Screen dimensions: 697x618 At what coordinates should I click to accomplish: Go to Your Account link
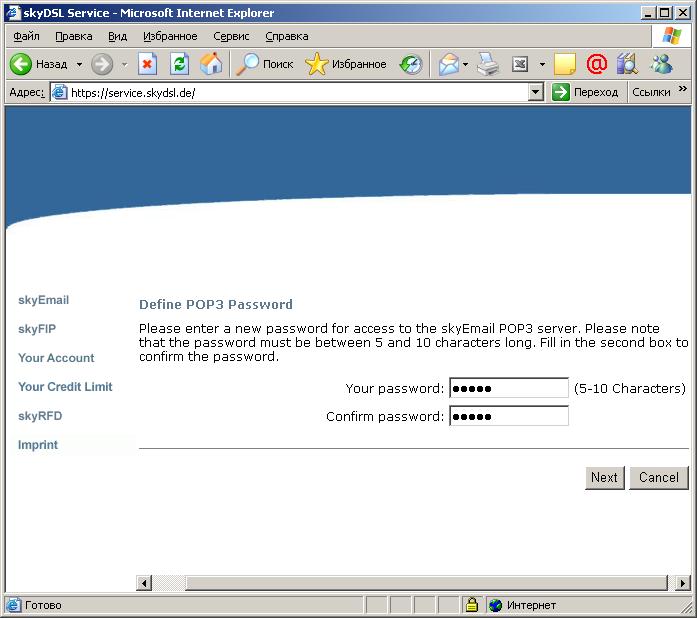[56, 358]
